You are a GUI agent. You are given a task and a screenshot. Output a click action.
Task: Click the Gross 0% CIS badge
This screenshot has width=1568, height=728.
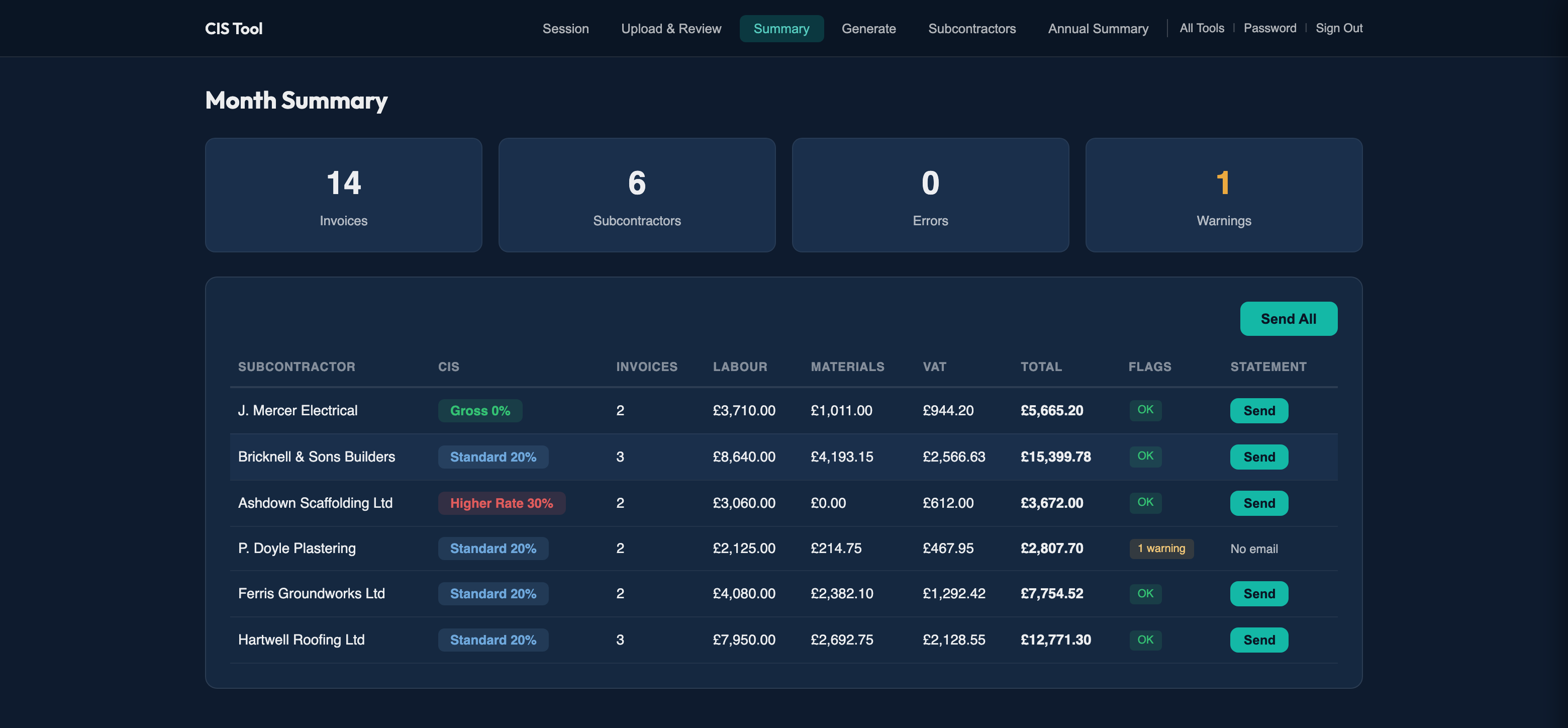479,411
